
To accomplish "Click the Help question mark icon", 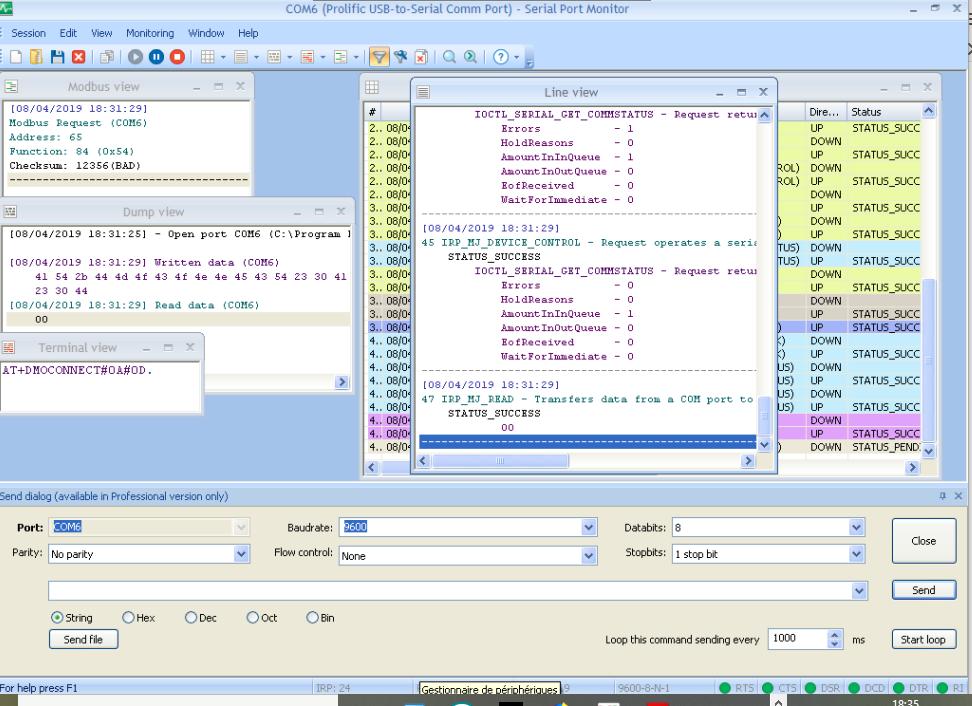I will (x=501, y=57).
